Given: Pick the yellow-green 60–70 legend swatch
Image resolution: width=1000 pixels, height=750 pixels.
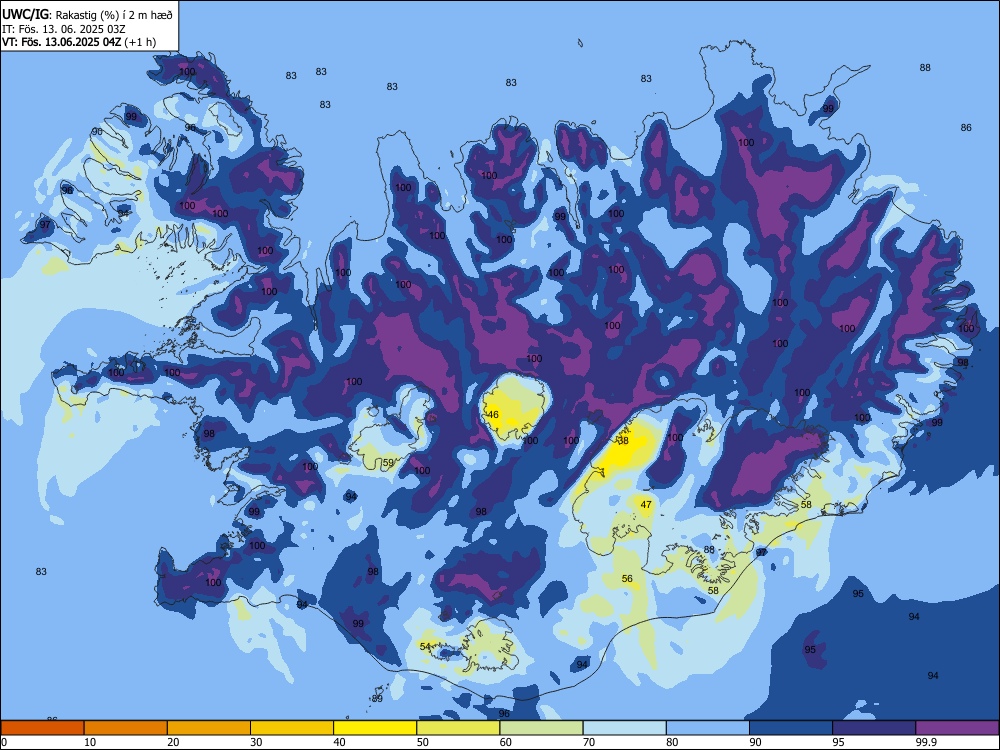Looking at the screenshot, I should tap(541, 728).
